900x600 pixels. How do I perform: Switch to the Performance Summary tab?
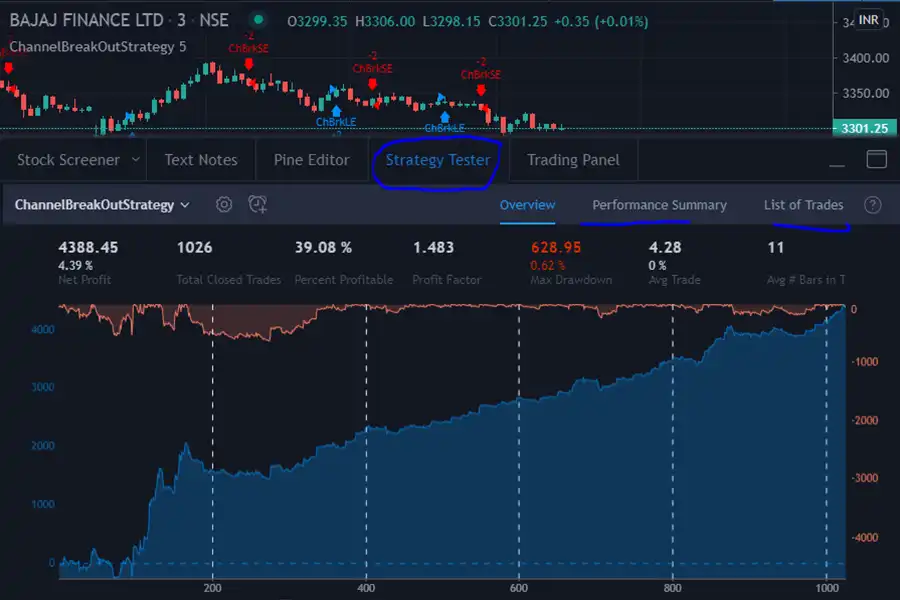point(660,205)
